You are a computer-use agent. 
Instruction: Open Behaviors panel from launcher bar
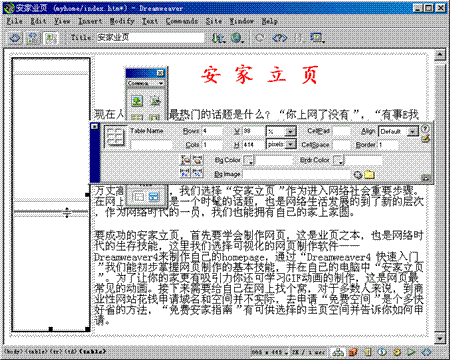click(397, 352)
